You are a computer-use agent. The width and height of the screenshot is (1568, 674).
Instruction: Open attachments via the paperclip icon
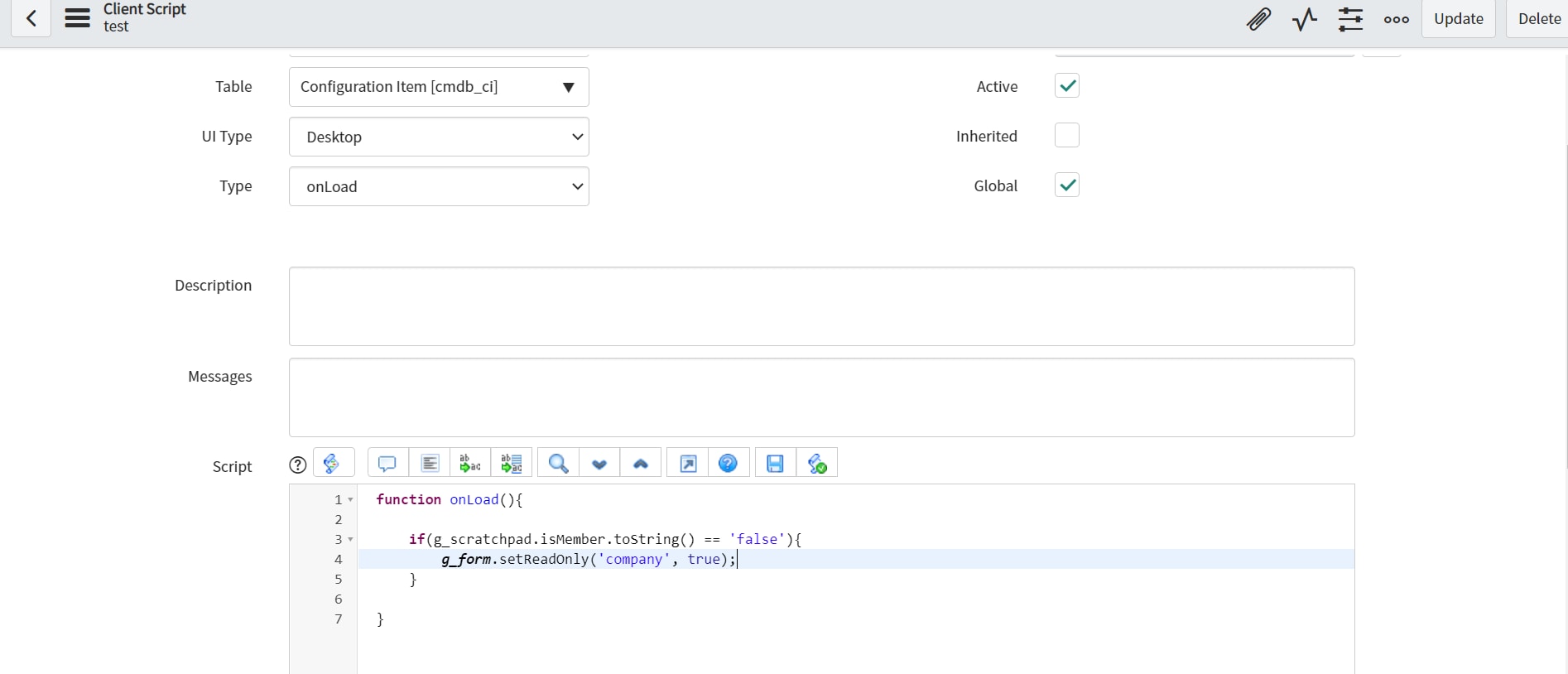tap(1258, 19)
